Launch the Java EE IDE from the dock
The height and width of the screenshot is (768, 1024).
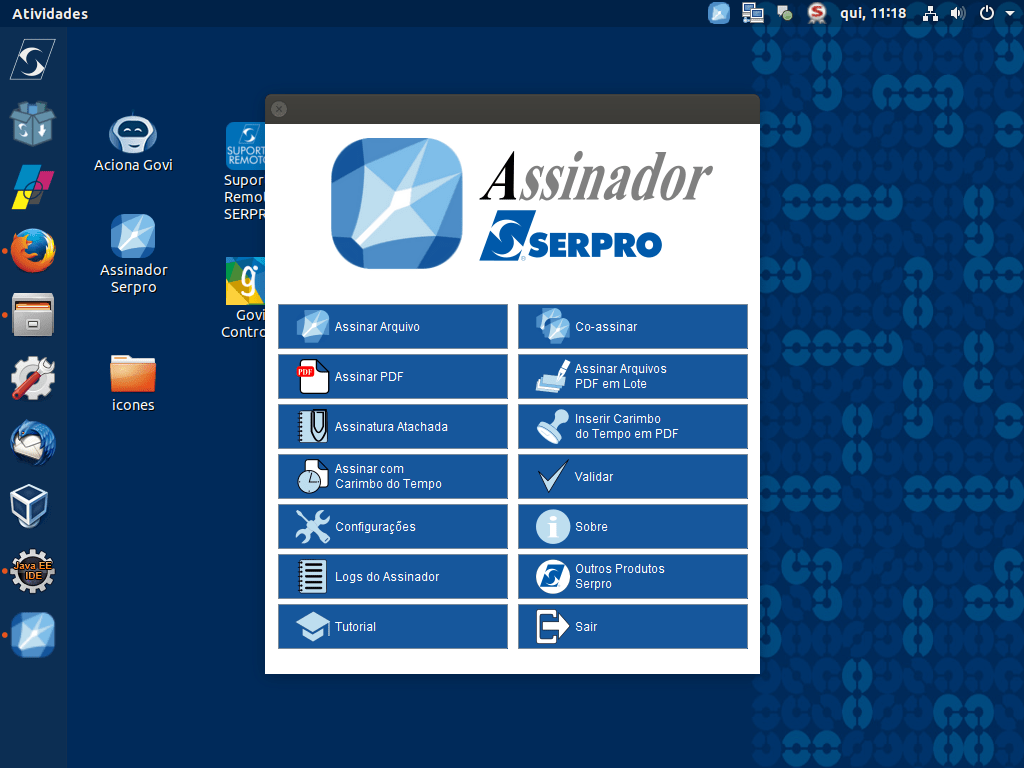tap(33, 571)
